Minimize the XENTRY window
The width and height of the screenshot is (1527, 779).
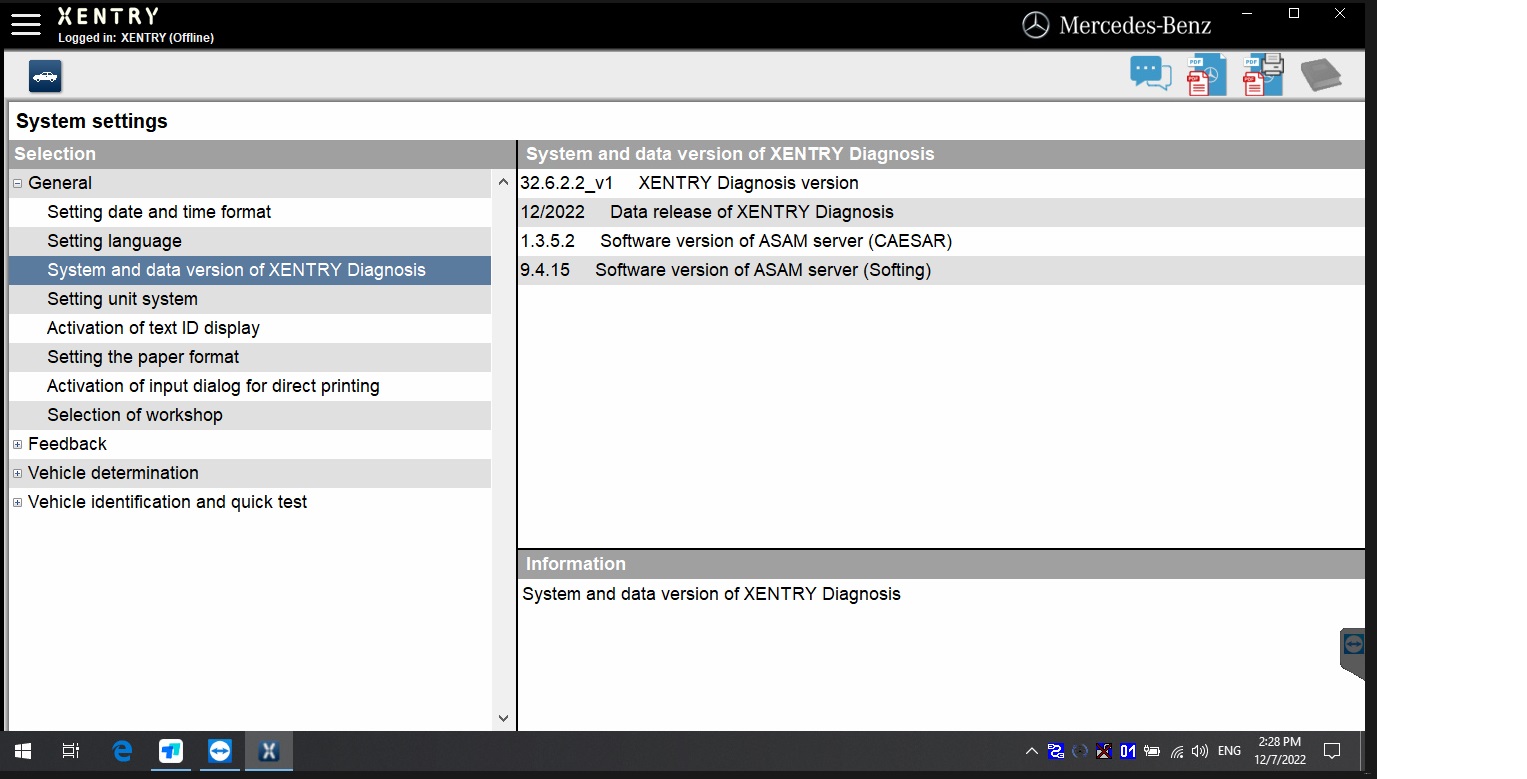pyautogui.click(x=1247, y=14)
